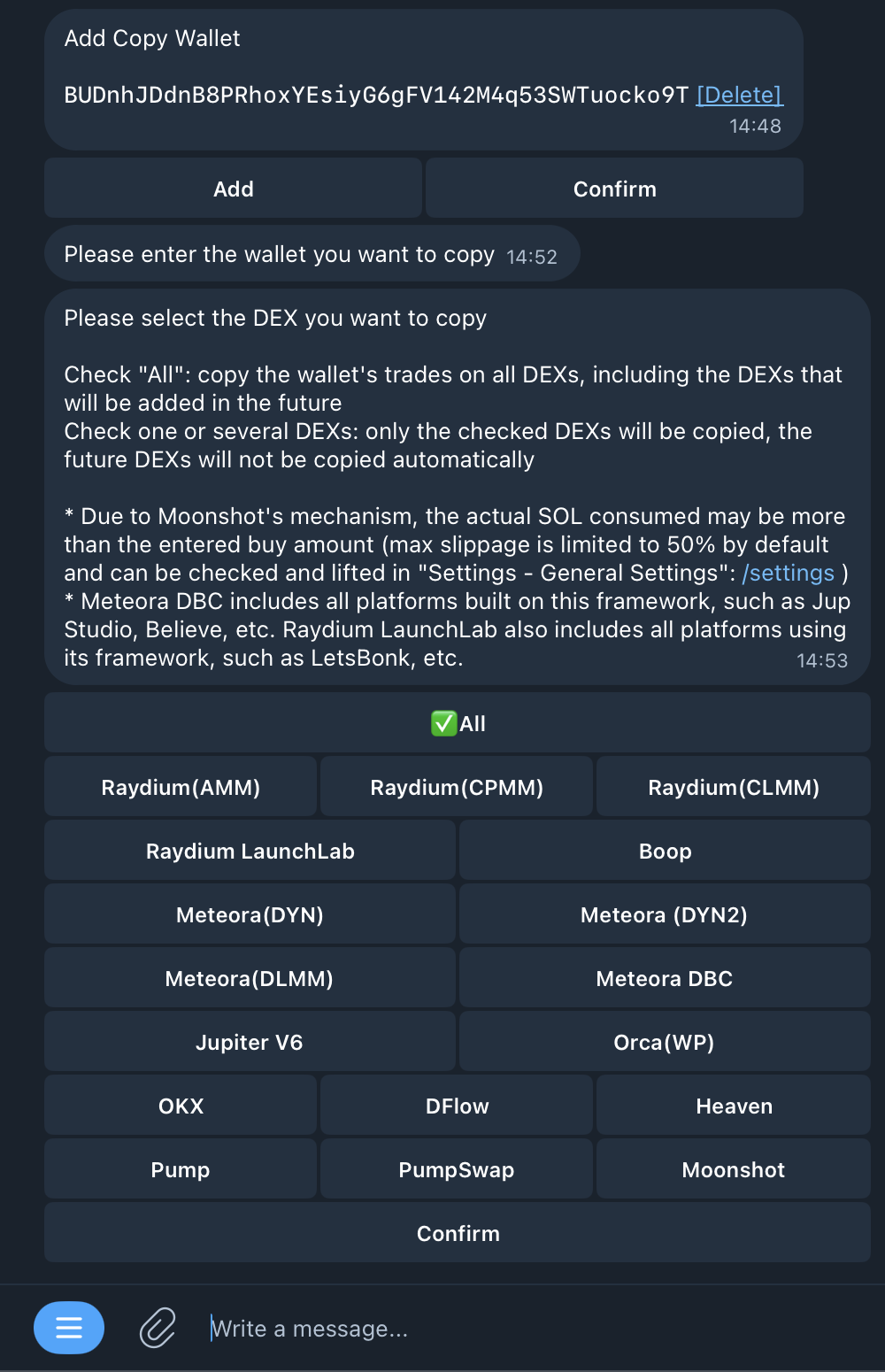Toggle the Raydium(CLMM) DEX option
The image size is (885, 1372).
pos(734,787)
